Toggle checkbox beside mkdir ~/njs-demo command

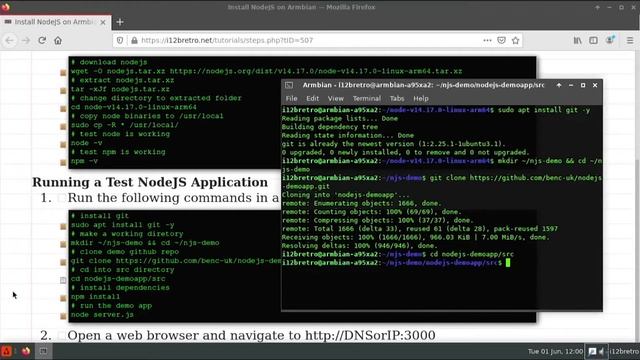pos(63,244)
